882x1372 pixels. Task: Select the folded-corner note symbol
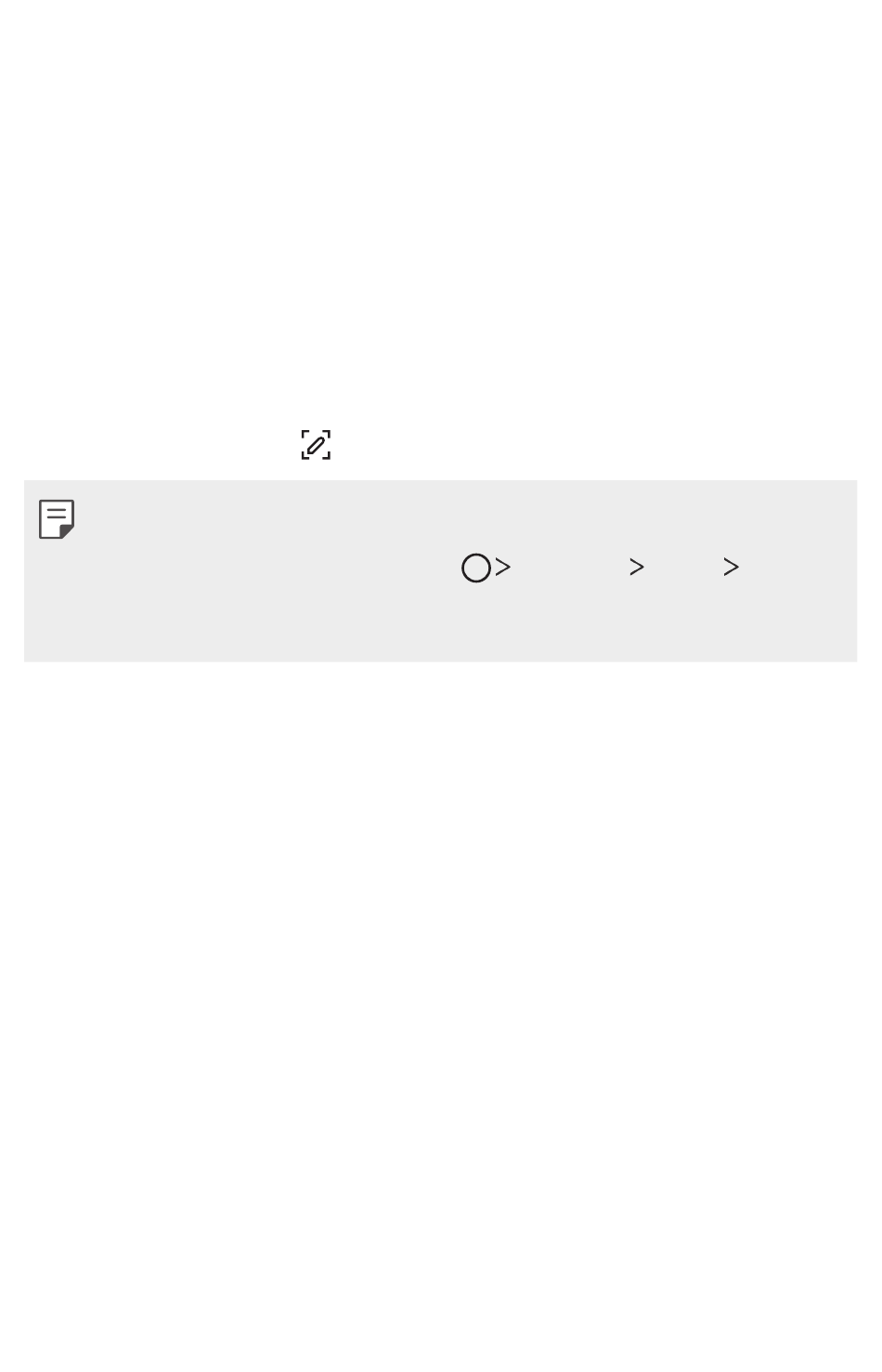pyautogui.click(x=57, y=519)
